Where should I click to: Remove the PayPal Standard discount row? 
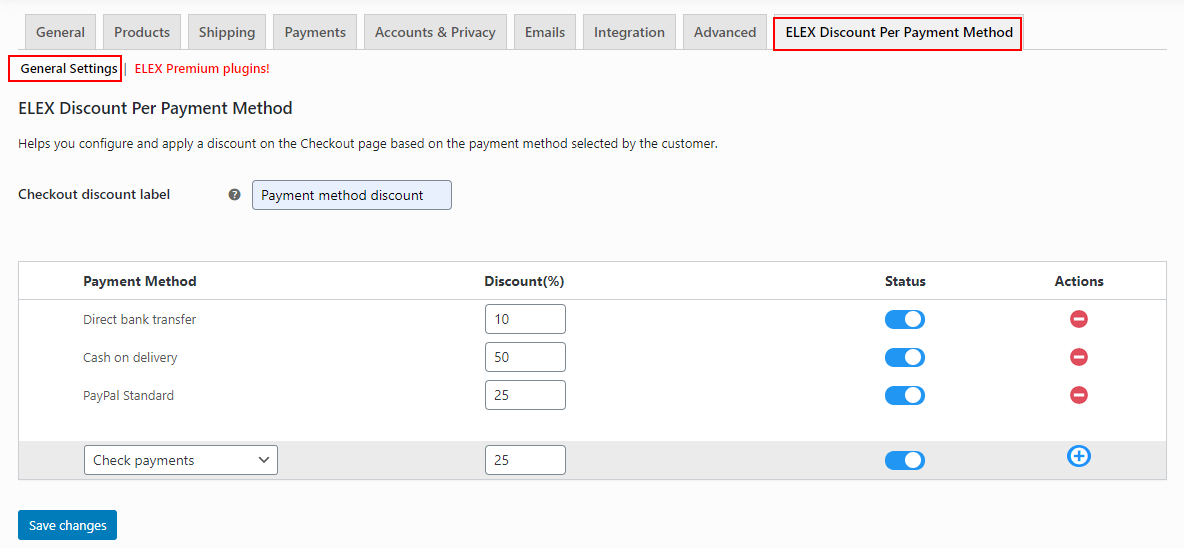point(1078,395)
